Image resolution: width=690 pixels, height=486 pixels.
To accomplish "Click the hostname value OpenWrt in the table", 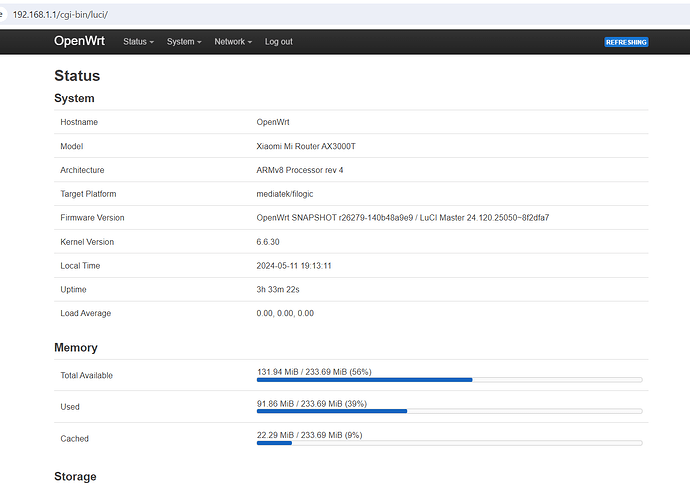I will pos(273,122).
